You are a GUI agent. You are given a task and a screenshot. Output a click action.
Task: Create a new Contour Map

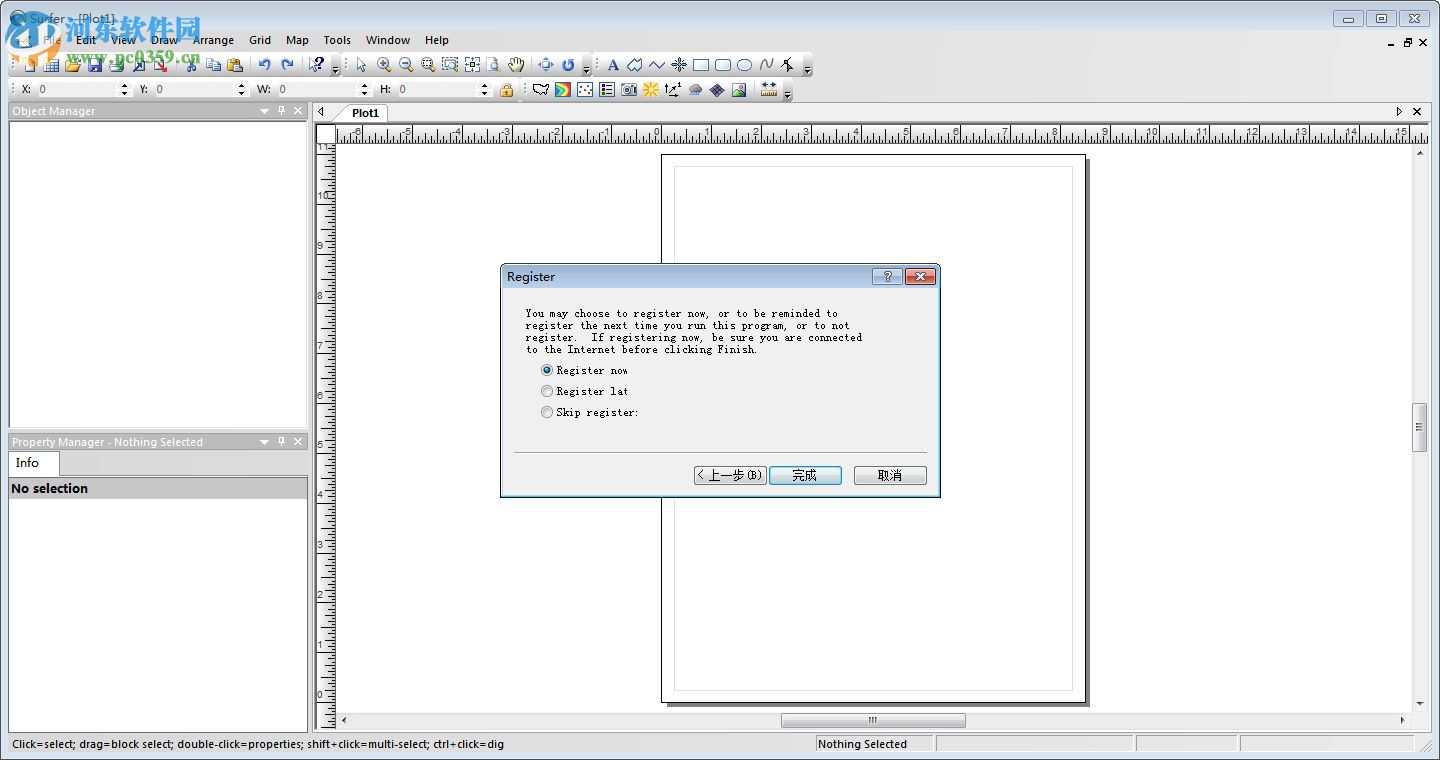[563, 90]
